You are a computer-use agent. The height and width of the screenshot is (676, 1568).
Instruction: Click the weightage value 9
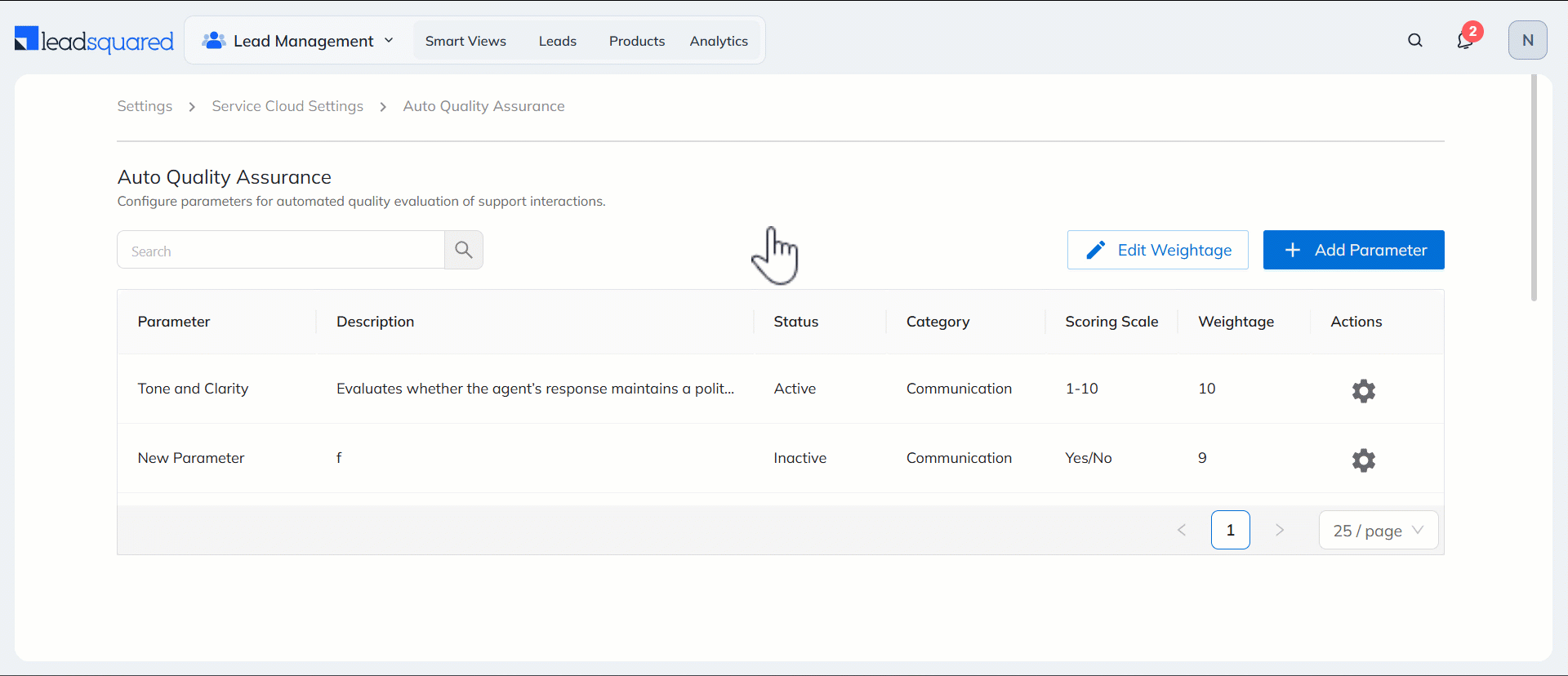(1202, 458)
